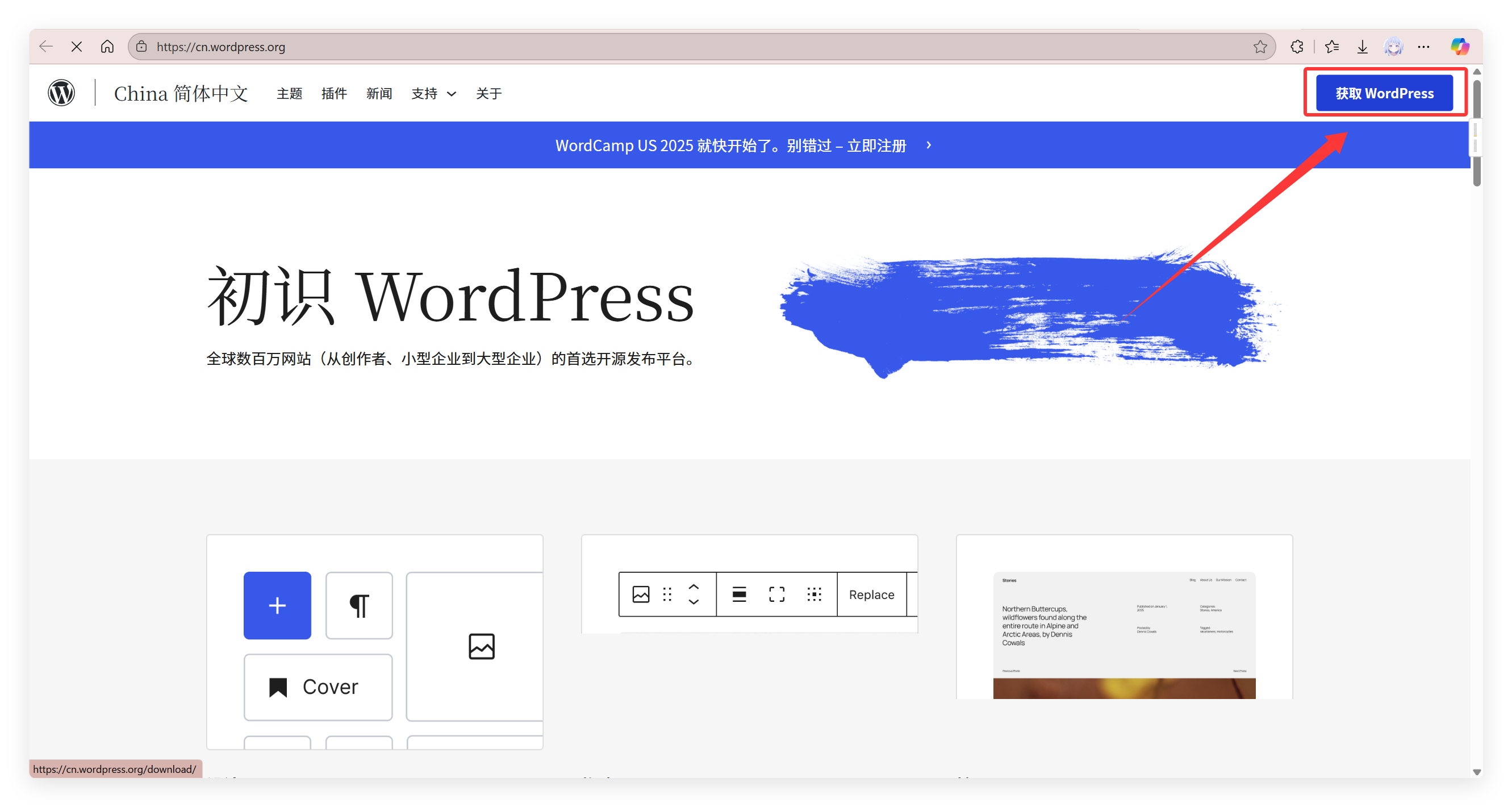Click the 获取 WordPress button
The image size is (1512, 807).
pyautogui.click(x=1384, y=93)
